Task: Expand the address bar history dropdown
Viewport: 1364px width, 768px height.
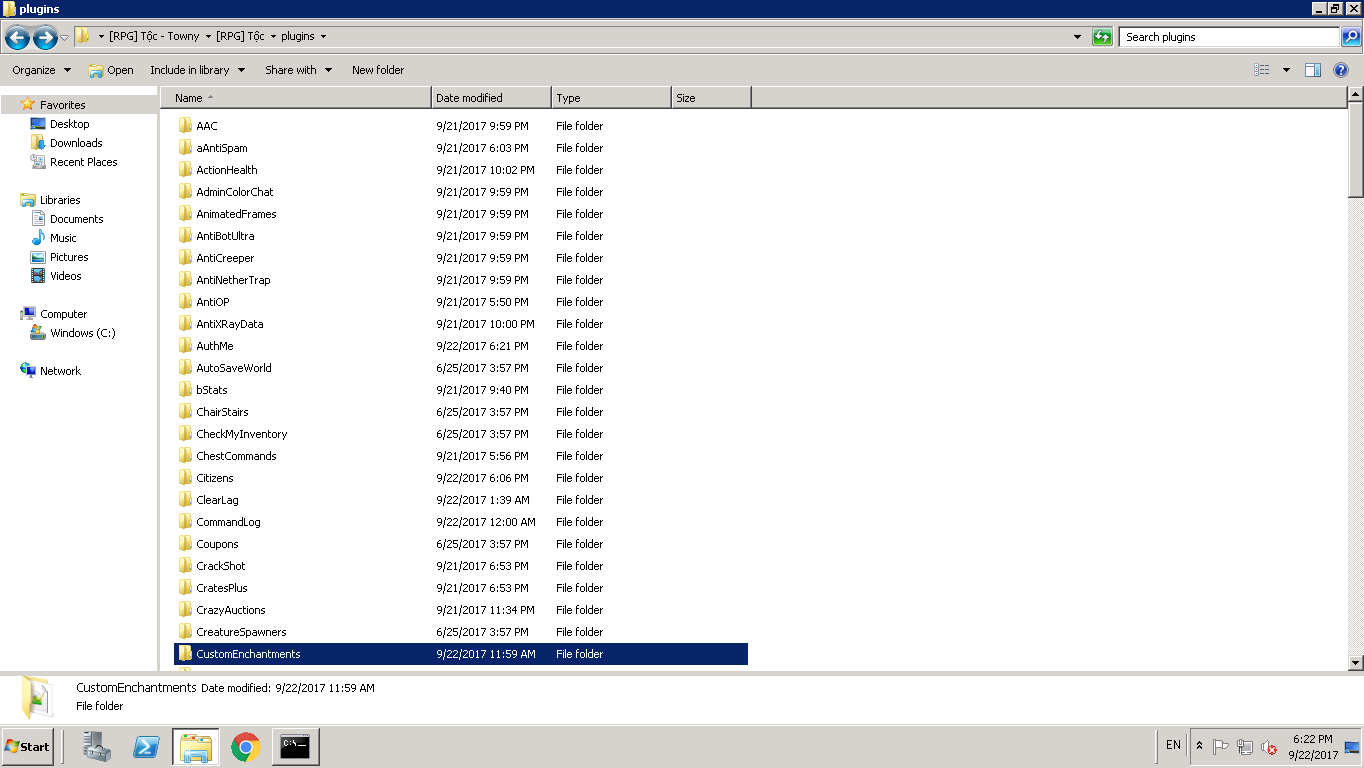Action: click(1077, 37)
